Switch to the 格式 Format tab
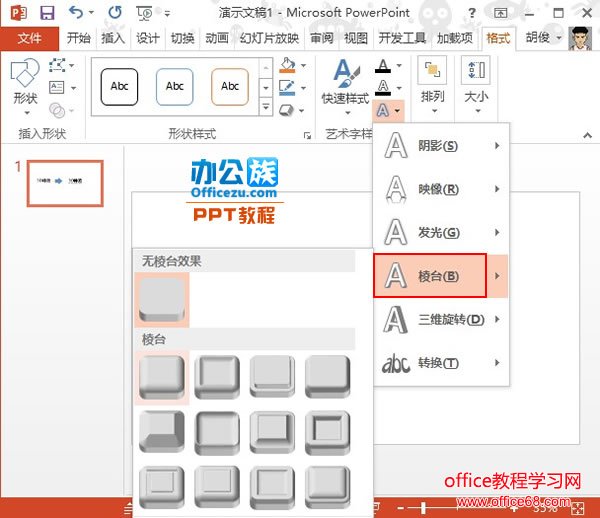The height and width of the screenshot is (518, 600). point(498,38)
